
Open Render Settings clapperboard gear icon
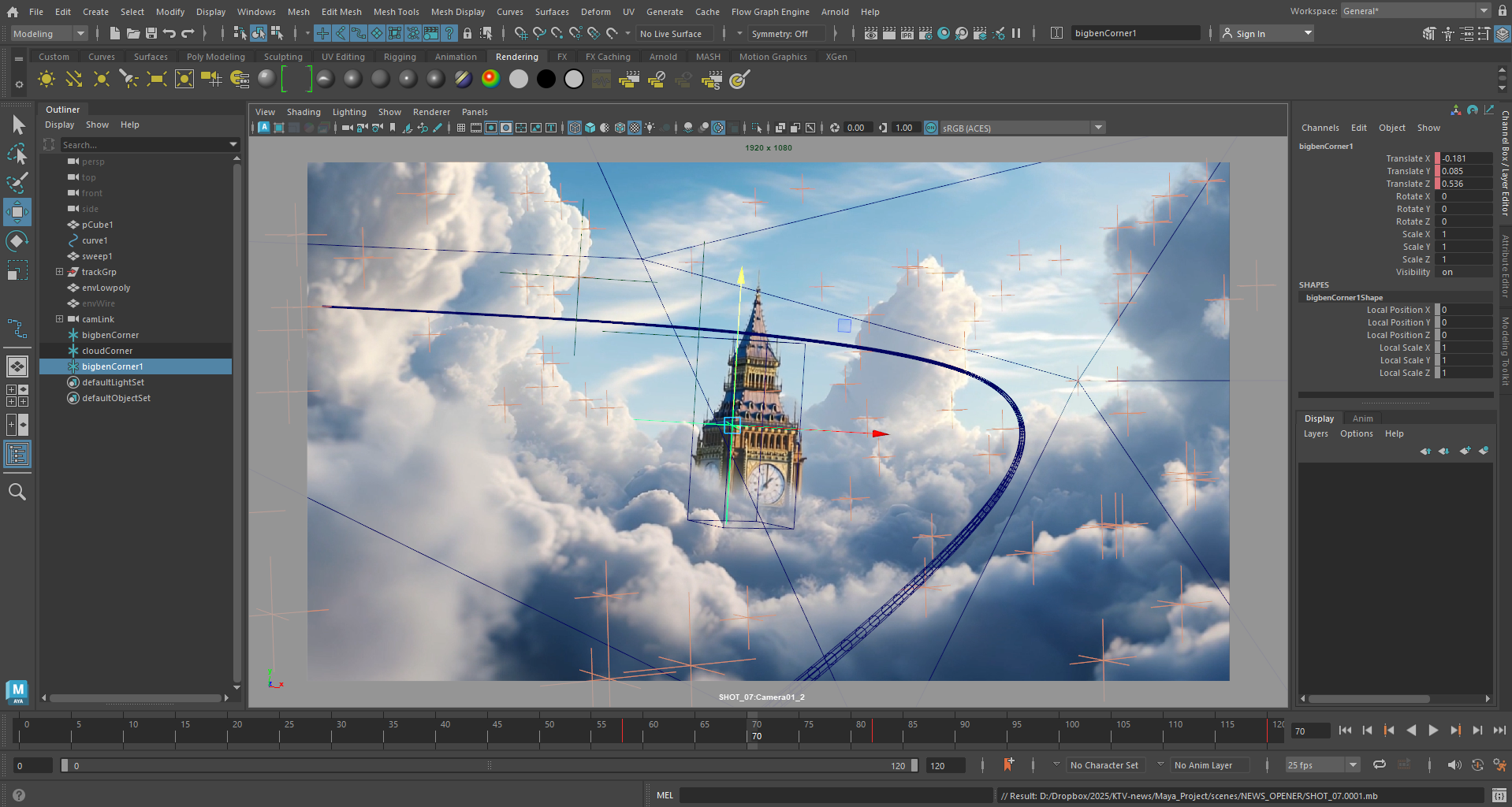(x=925, y=33)
